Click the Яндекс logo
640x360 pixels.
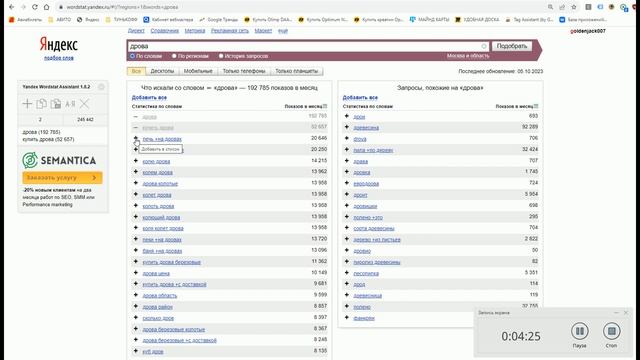tap(59, 44)
